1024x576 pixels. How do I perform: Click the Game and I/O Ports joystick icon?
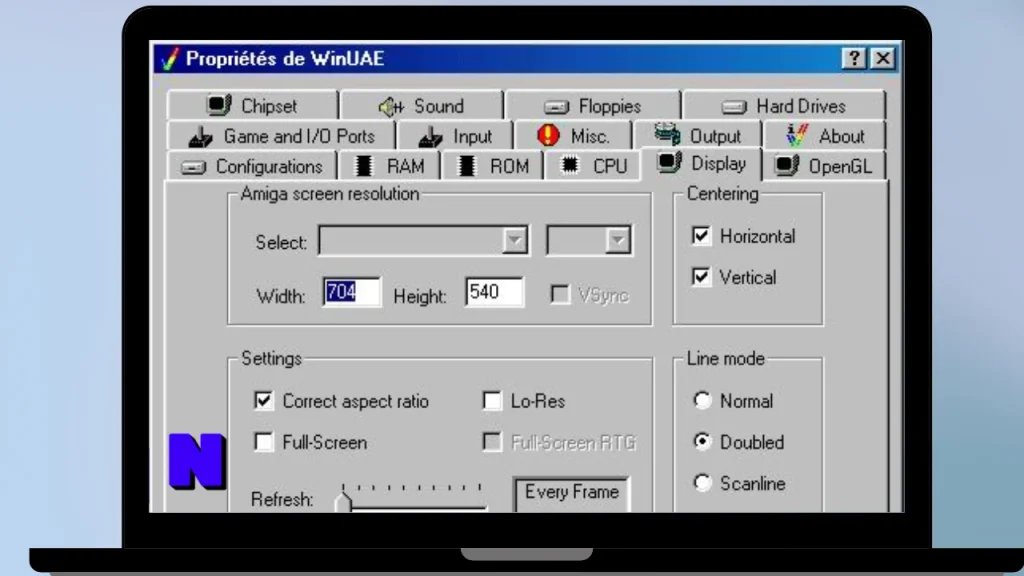click(200, 136)
